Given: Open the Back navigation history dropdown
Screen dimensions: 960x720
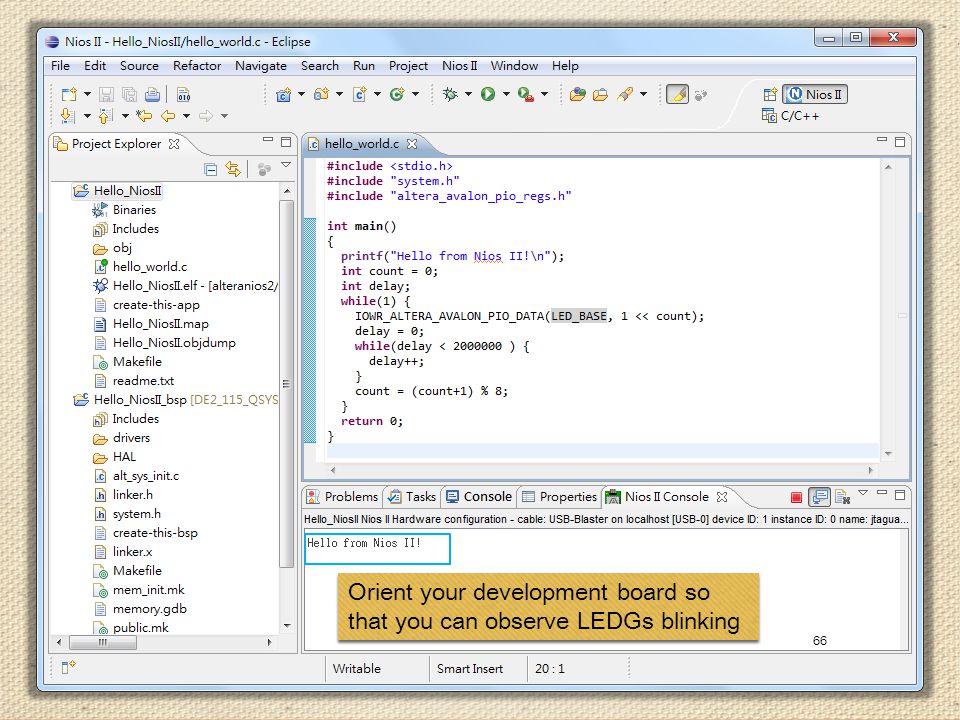Looking at the screenshot, I should [186, 115].
